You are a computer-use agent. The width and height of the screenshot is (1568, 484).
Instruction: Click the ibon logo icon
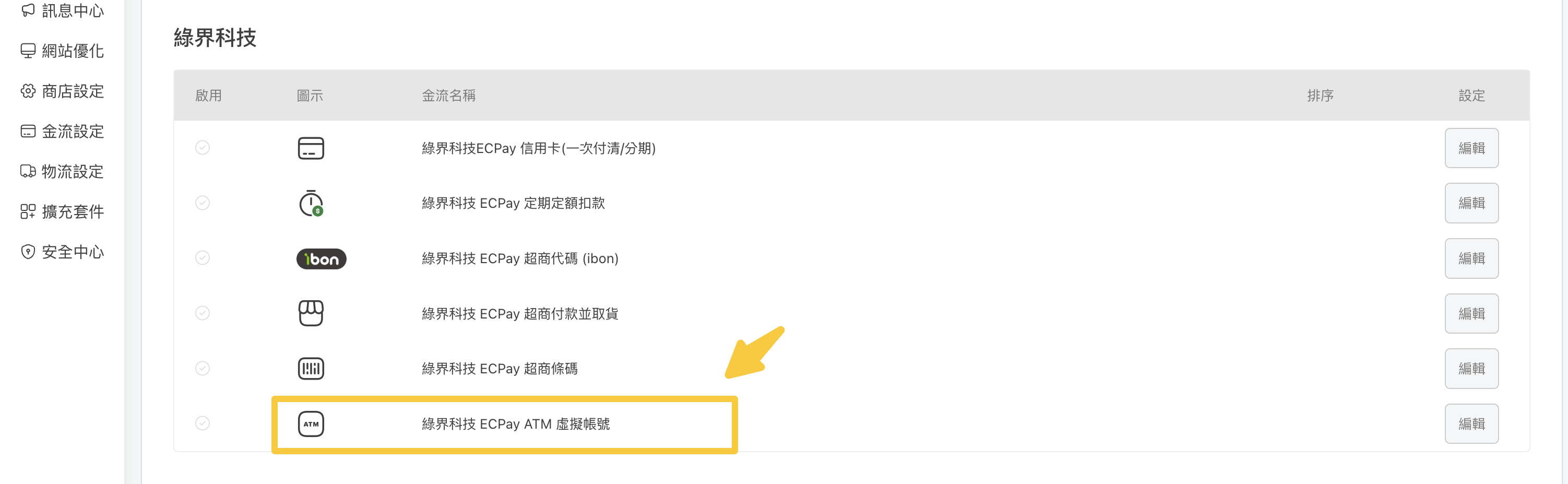click(322, 259)
